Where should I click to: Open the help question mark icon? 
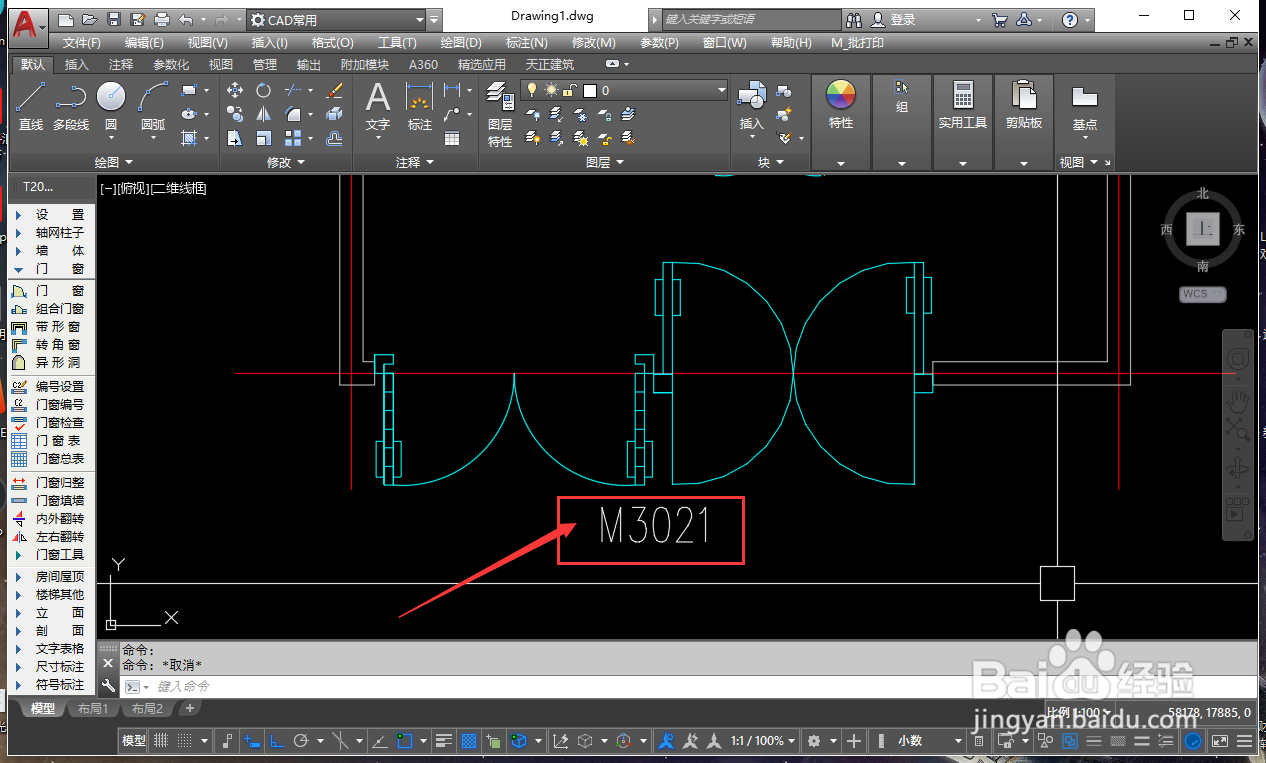pos(1070,20)
